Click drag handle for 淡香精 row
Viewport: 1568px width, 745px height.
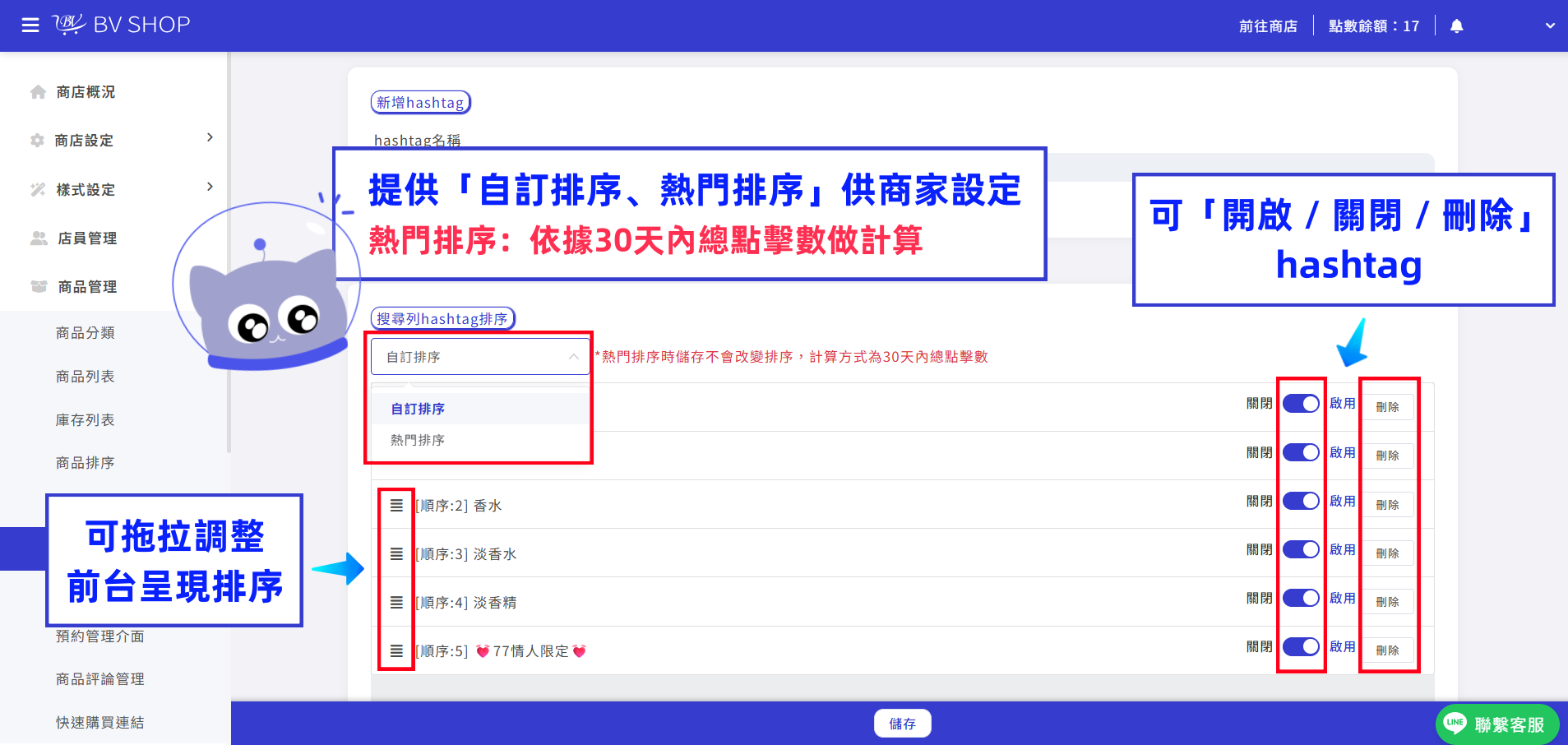click(396, 603)
